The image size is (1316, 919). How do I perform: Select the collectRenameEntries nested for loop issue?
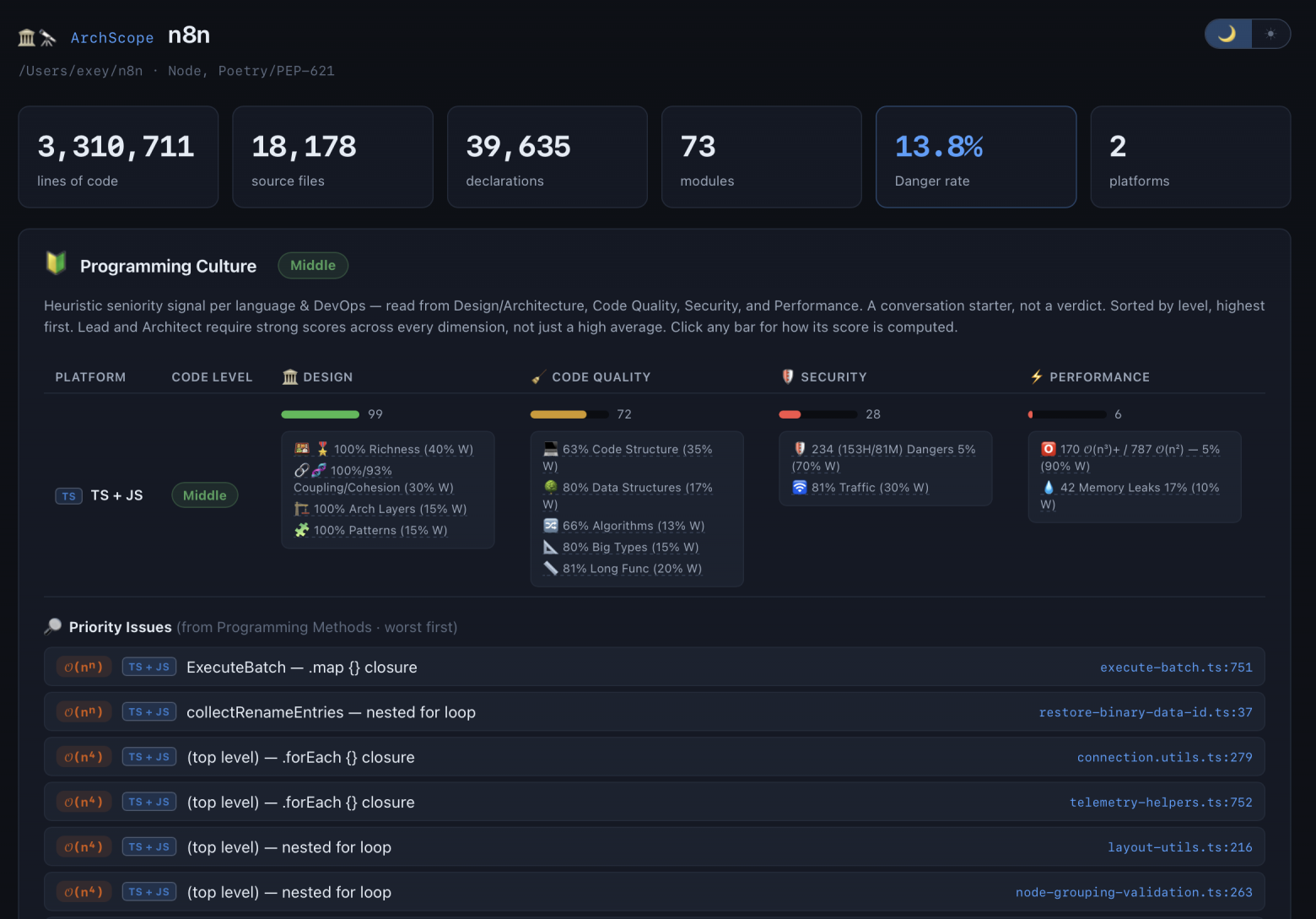655,712
